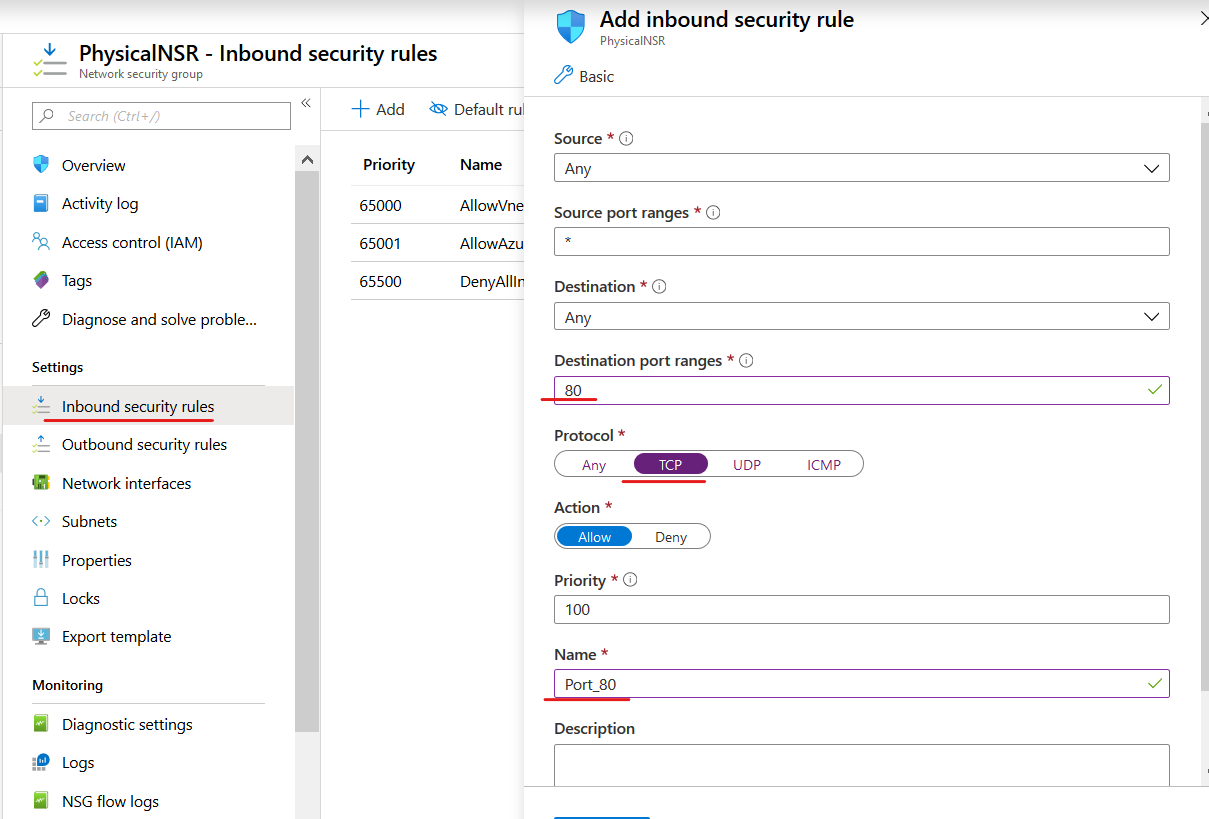This screenshot has height=819, width=1209.
Task: Select the rule with priority 65001
Action: pyautogui.click(x=437, y=243)
